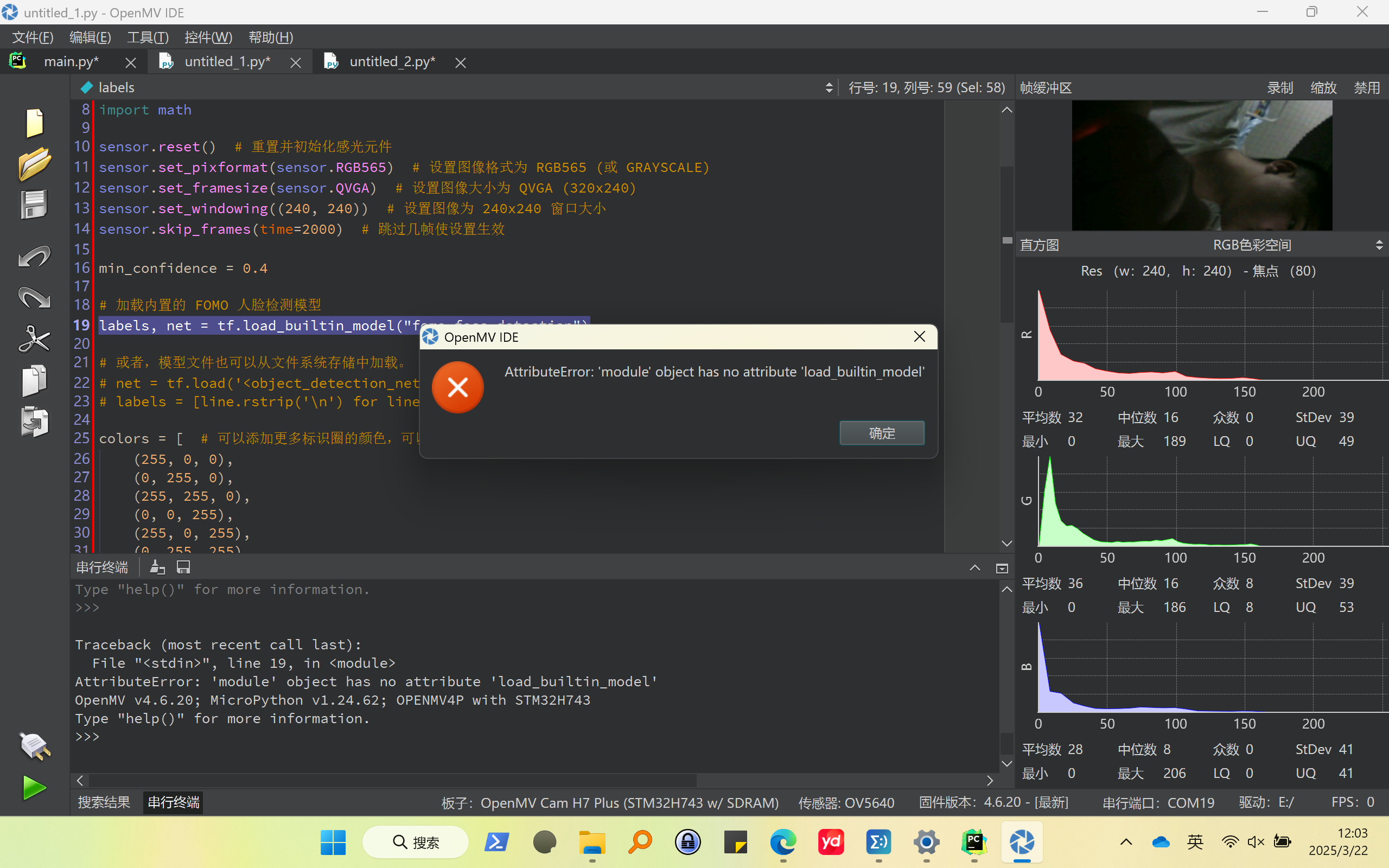This screenshot has height=868, width=1389.
Task: Click the OneDrive cloud tray icon
Action: tap(1161, 842)
